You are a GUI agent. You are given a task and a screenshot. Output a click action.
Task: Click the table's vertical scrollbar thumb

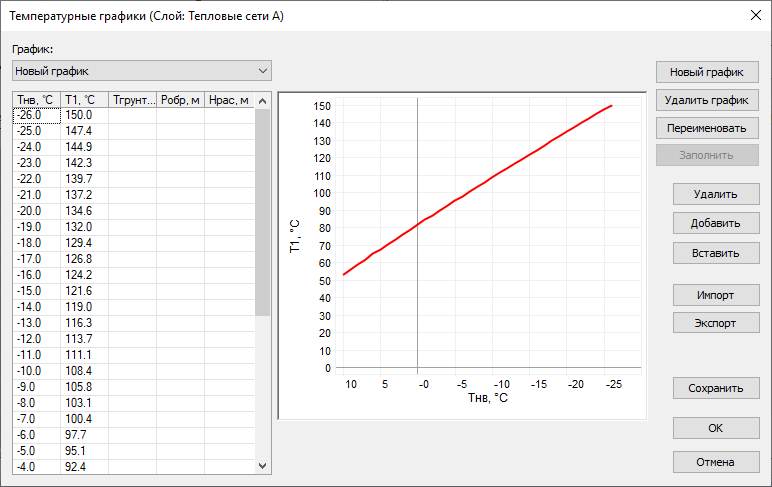[263, 210]
